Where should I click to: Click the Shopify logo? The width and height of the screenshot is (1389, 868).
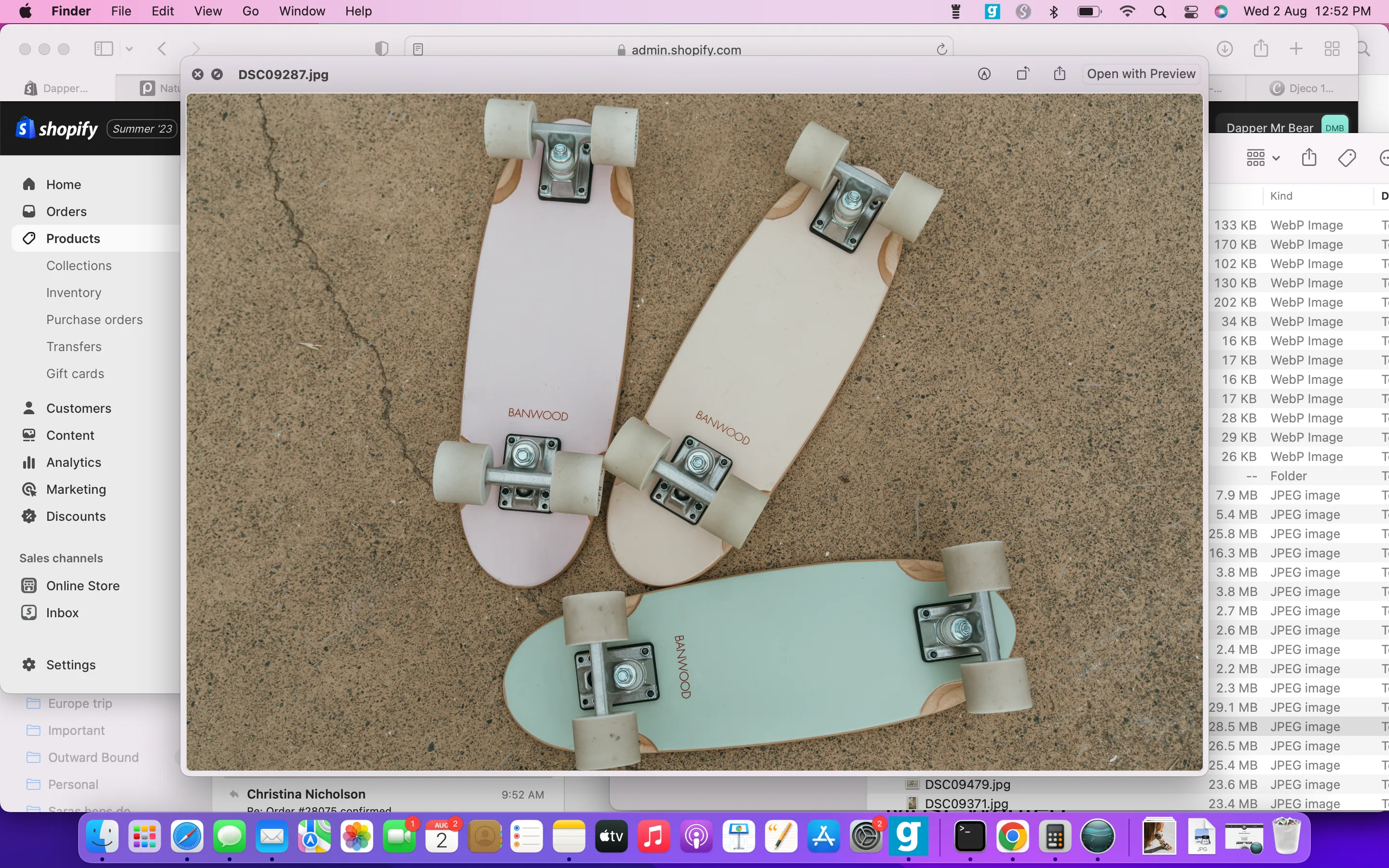click(x=57, y=129)
